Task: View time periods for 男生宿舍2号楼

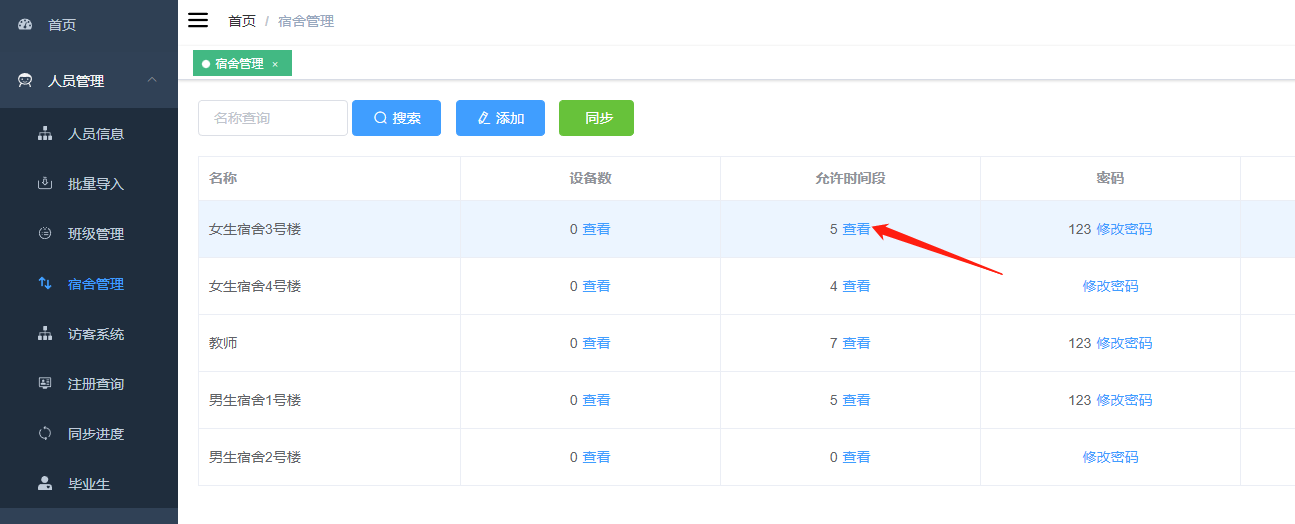Action: coord(856,457)
